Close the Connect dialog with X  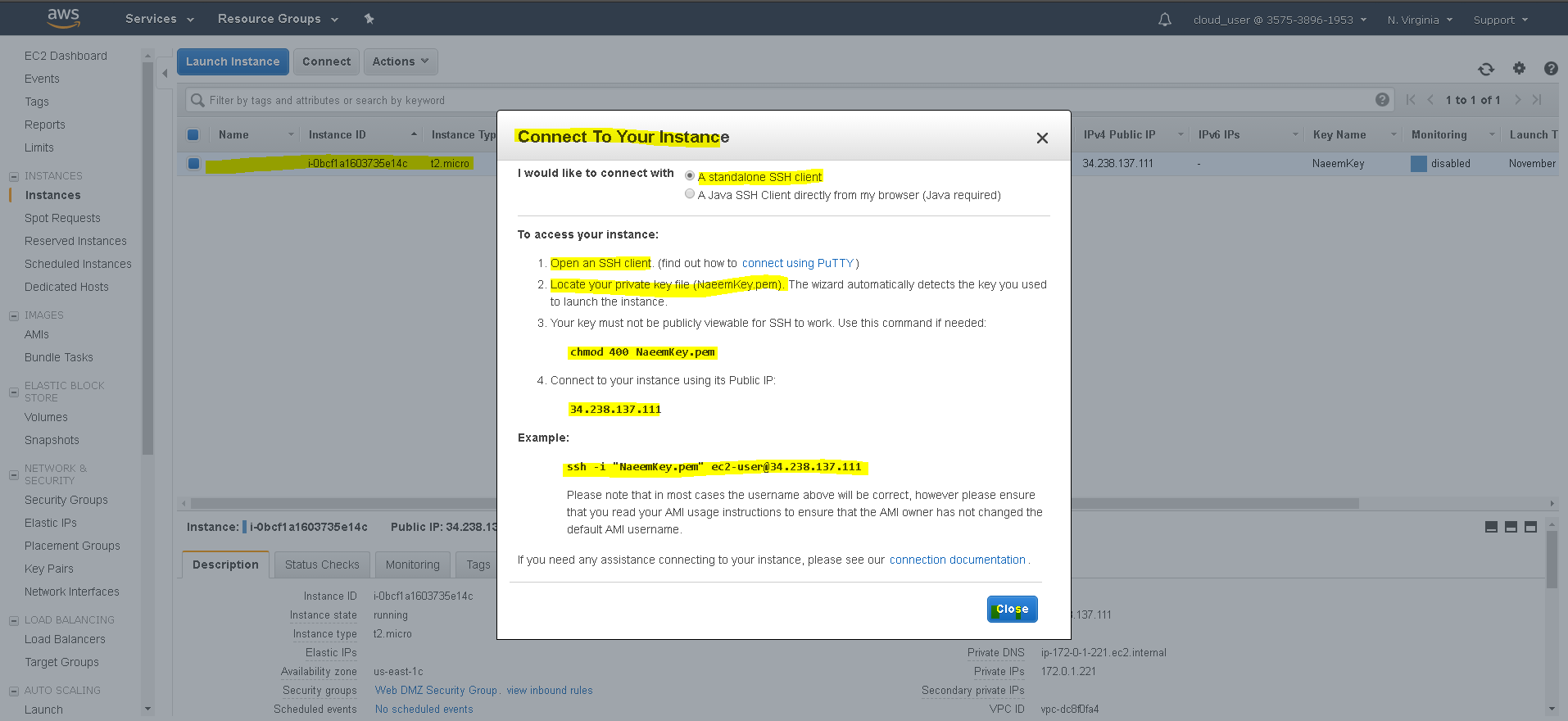coord(1042,138)
